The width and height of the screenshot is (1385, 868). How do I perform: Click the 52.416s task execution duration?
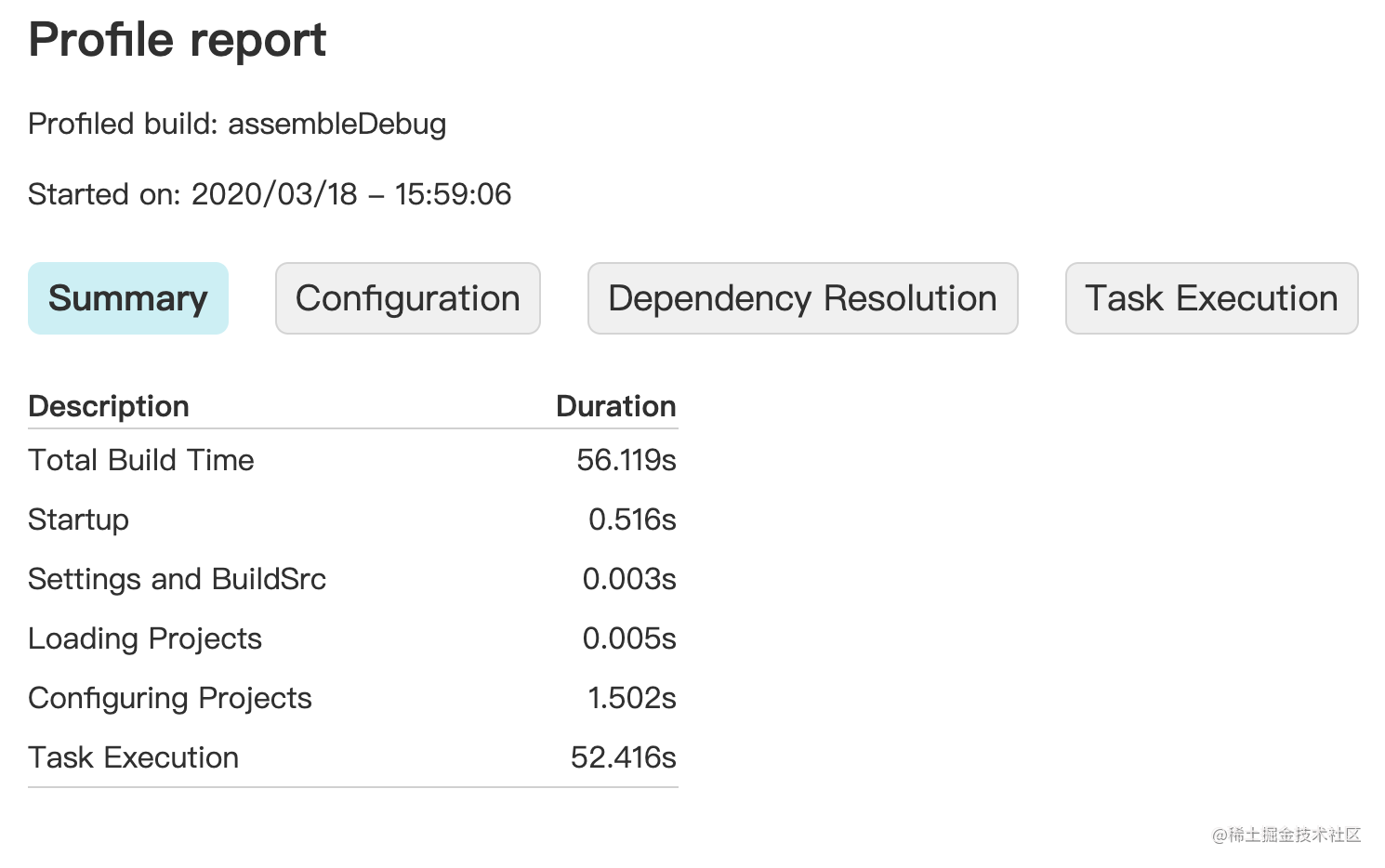[x=624, y=757]
